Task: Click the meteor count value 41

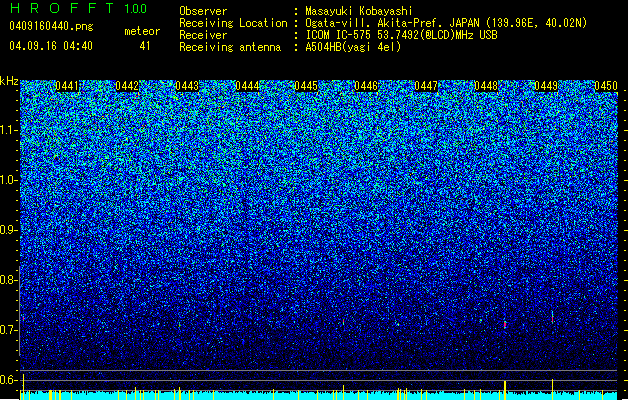Action: coord(145,46)
